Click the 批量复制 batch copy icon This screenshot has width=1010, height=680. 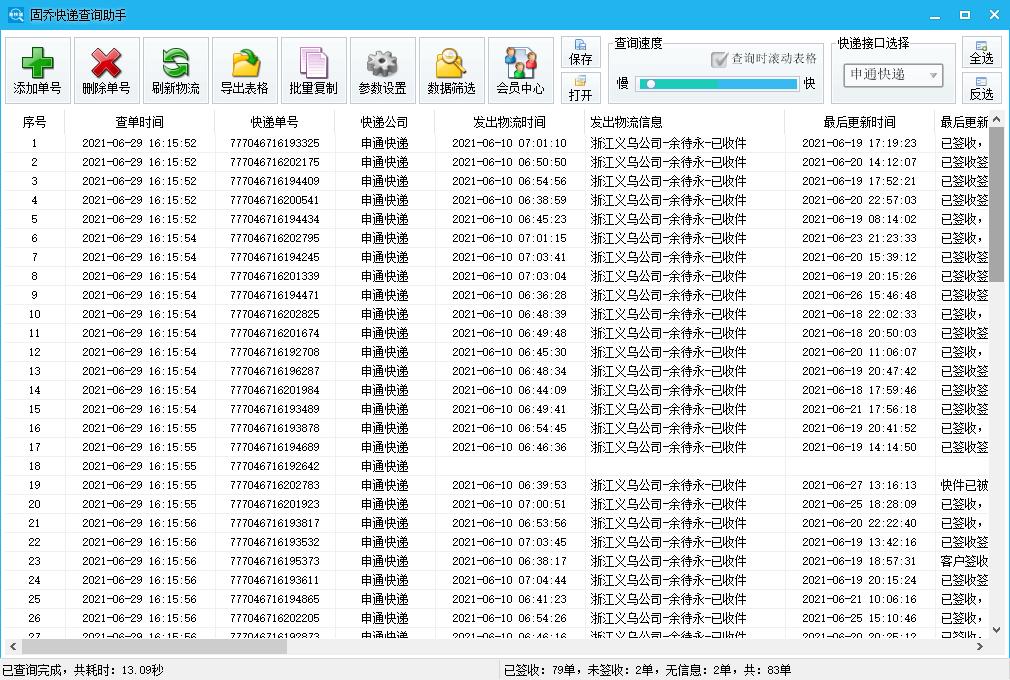click(315, 69)
